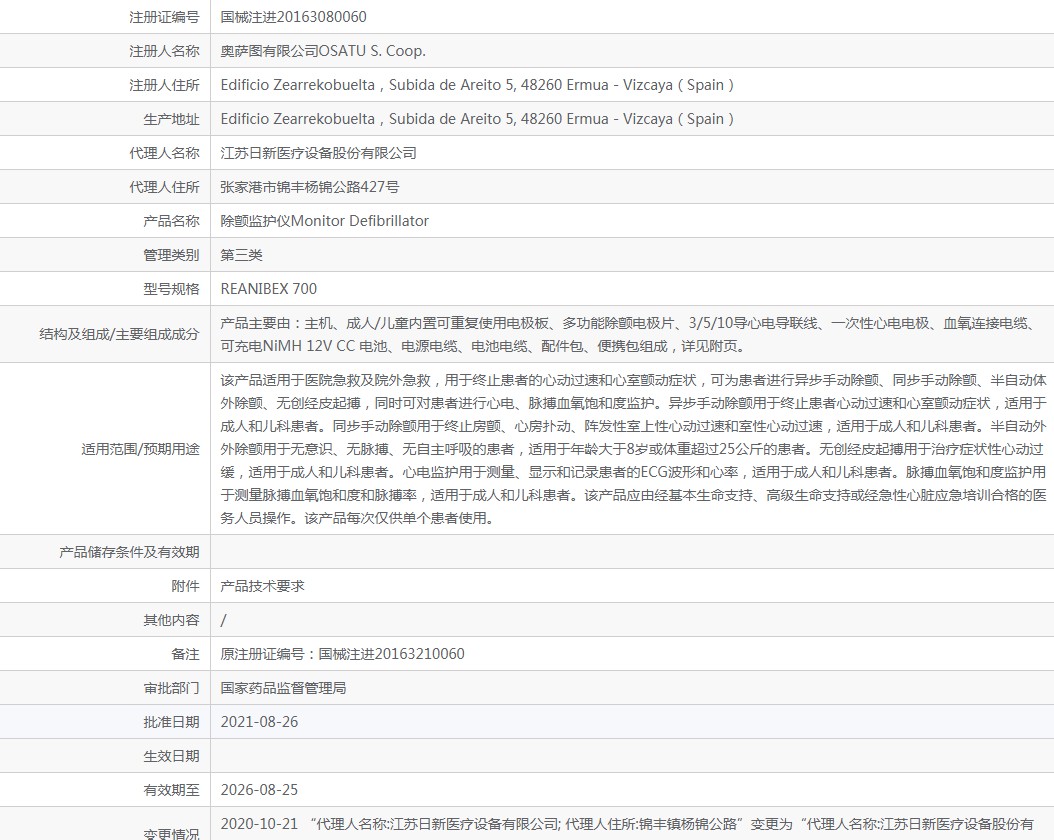Image resolution: width=1054 pixels, height=840 pixels.
Task: Click the slash value beside 其他内容
Action: click(x=223, y=620)
